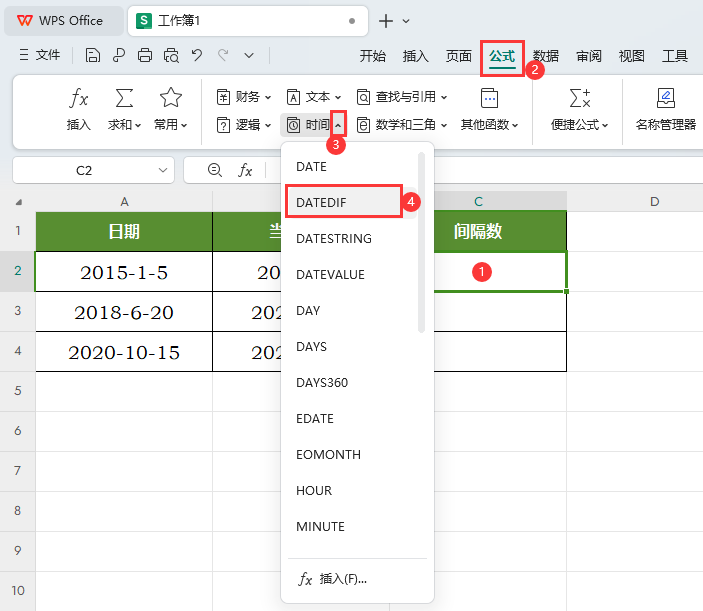Select column C header
The height and width of the screenshot is (611, 703).
[478, 202]
